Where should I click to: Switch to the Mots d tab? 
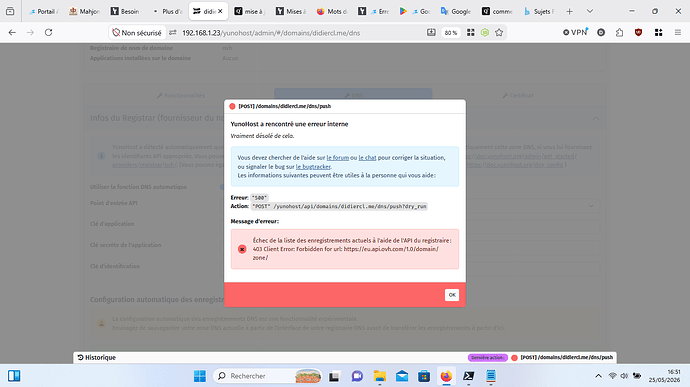pos(332,11)
